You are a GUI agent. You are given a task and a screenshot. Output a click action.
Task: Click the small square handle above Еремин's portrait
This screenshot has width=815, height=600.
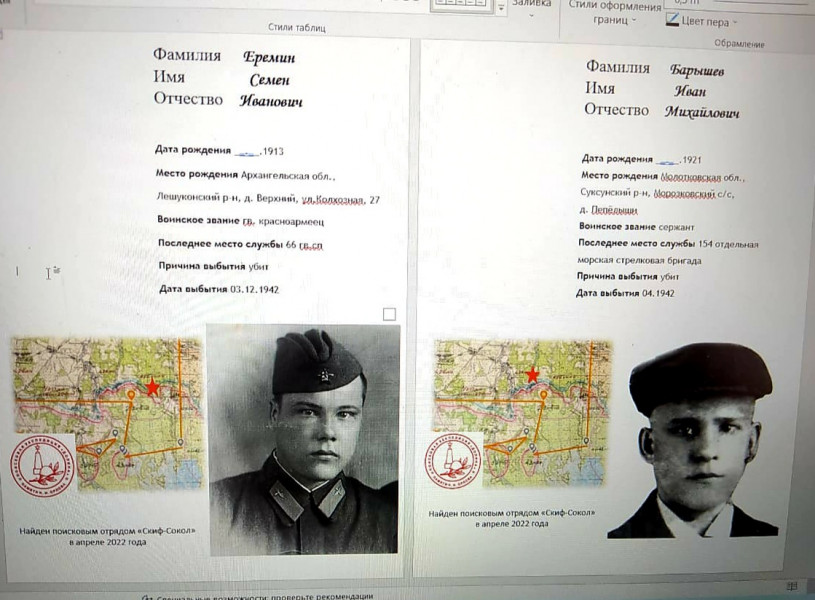click(x=389, y=314)
